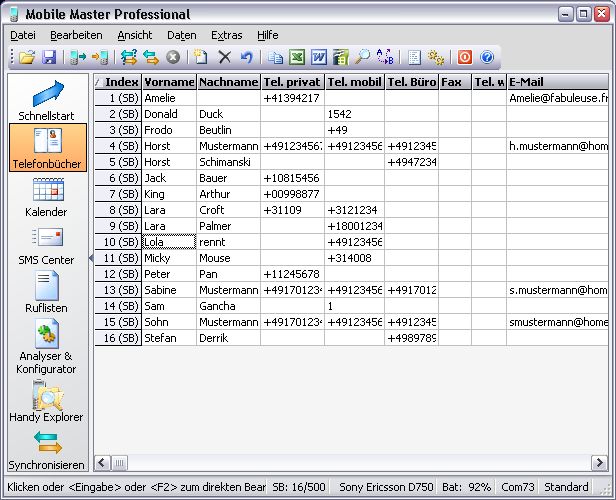Viewport: 616px width, 500px height.
Task: Click the magnifying glass search icon
Action: pyautogui.click(x=363, y=58)
